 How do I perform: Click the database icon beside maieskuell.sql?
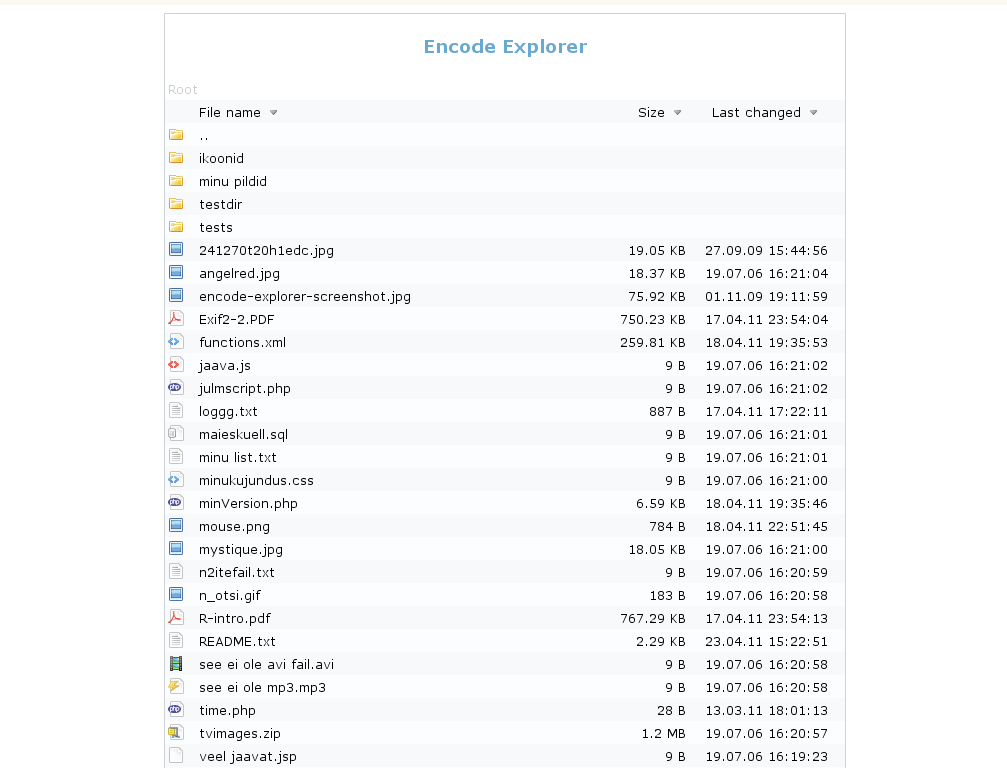(176, 434)
